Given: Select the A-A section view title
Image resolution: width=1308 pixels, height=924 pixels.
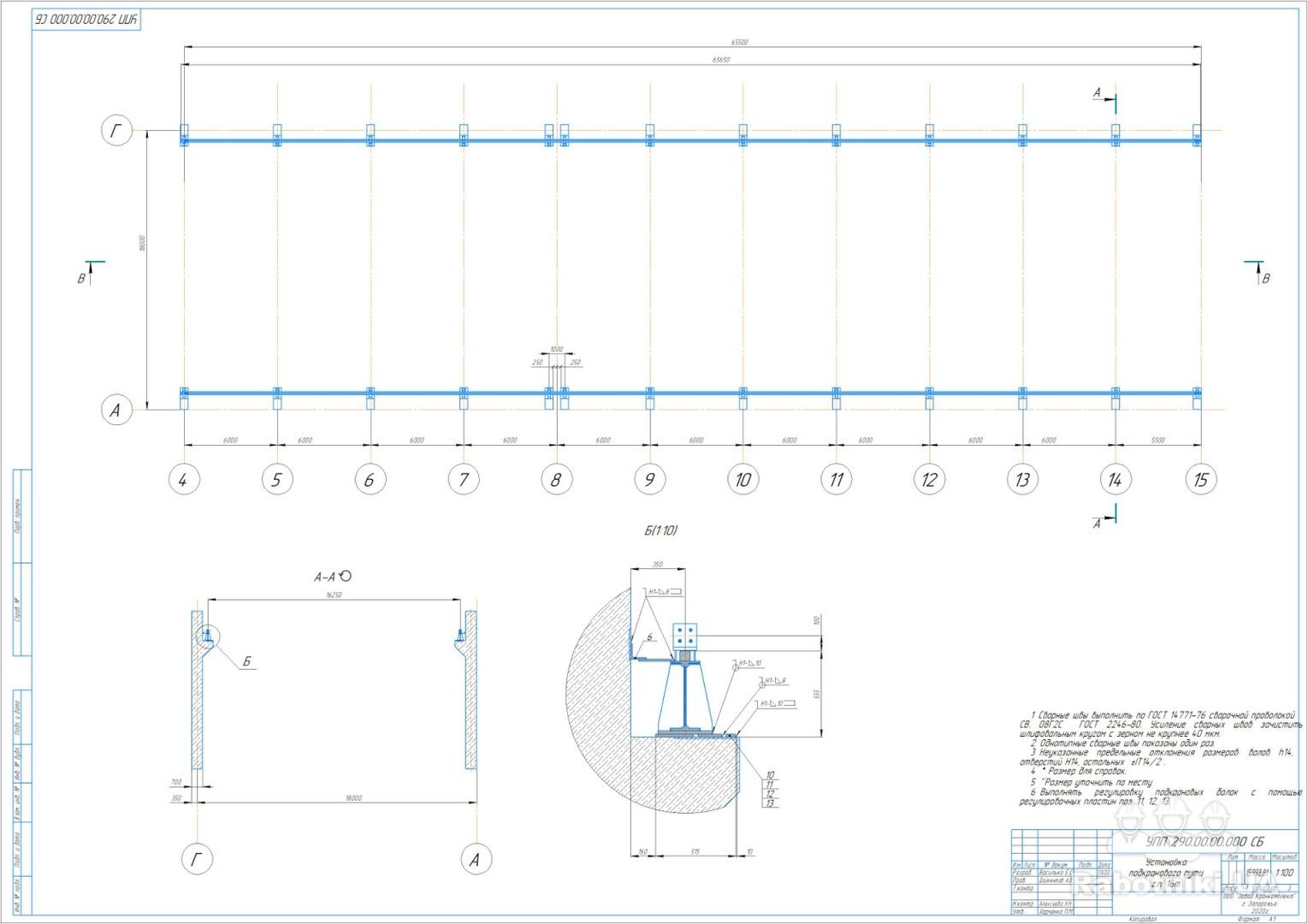Looking at the screenshot, I should click(332, 577).
